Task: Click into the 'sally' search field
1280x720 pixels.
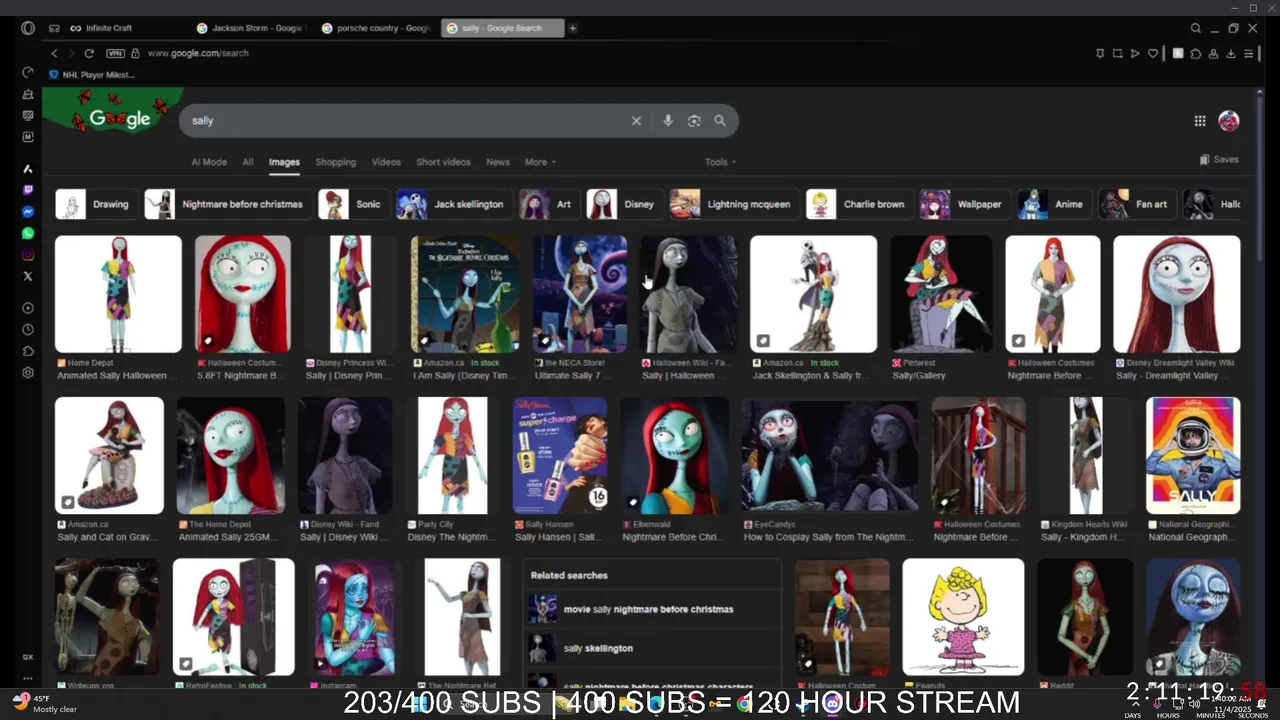Action: pyautogui.click(x=405, y=121)
